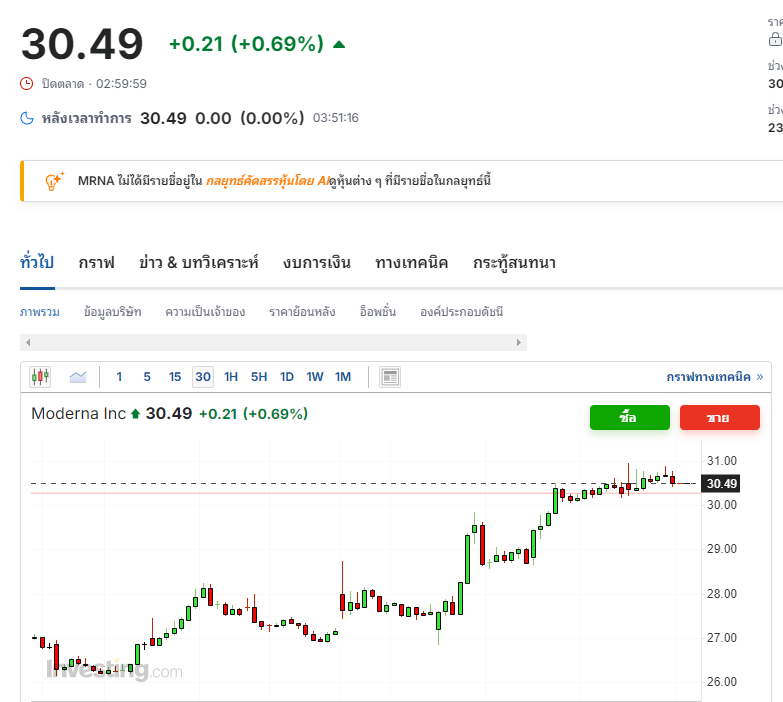
Task: Click the red market closed clock icon
Action: (26, 83)
